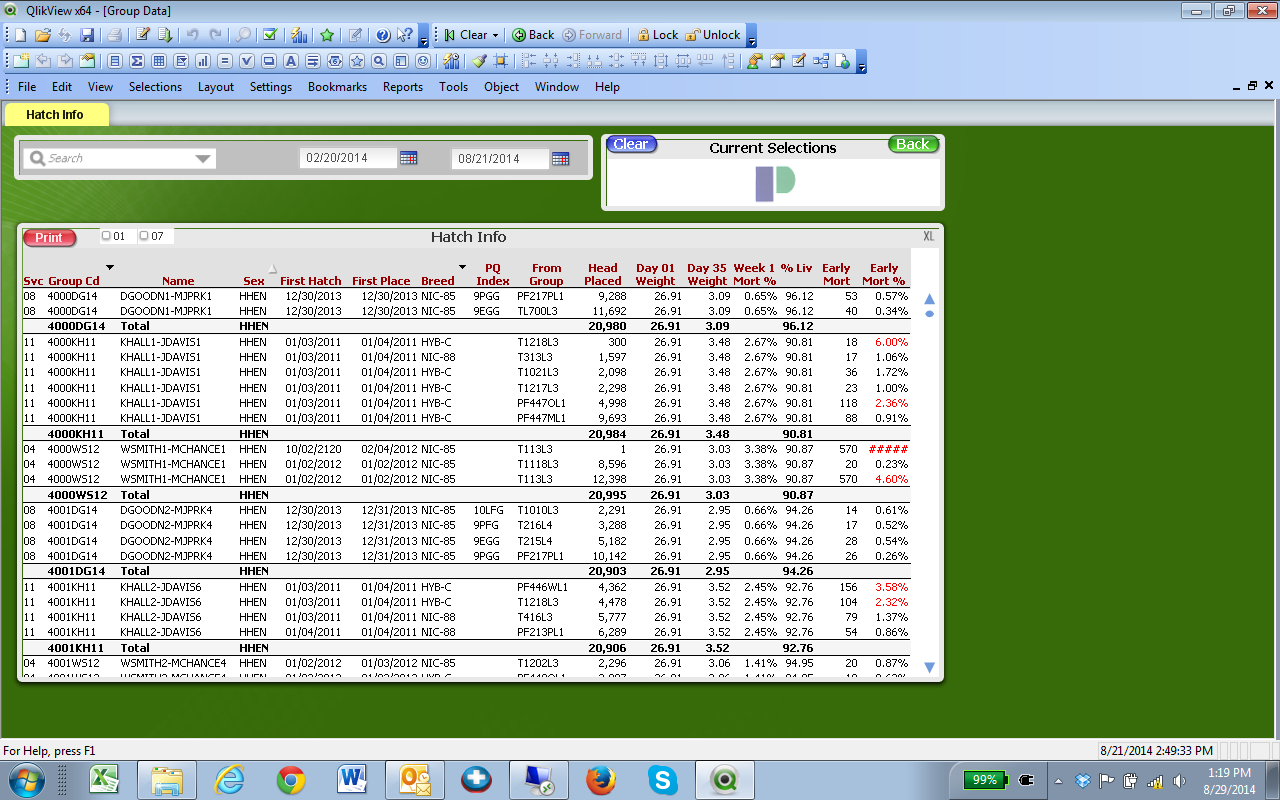The height and width of the screenshot is (800, 1280).
Task: Open the Layout menu
Action: (215, 87)
